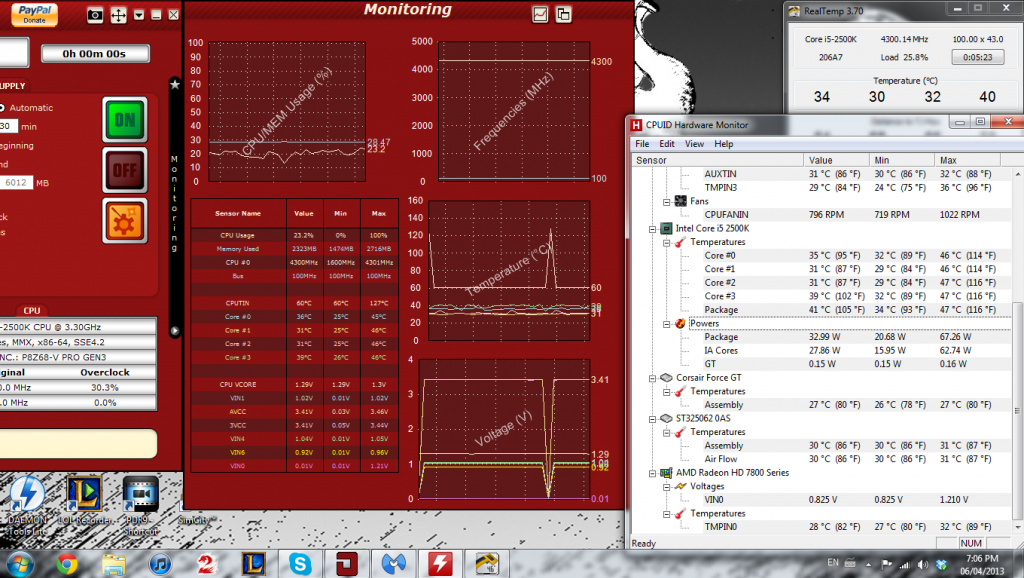The height and width of the screenshot is (578, 1024).
Task: Open the volume speaker icon in the system tray
Action: (x=922, y=564)
